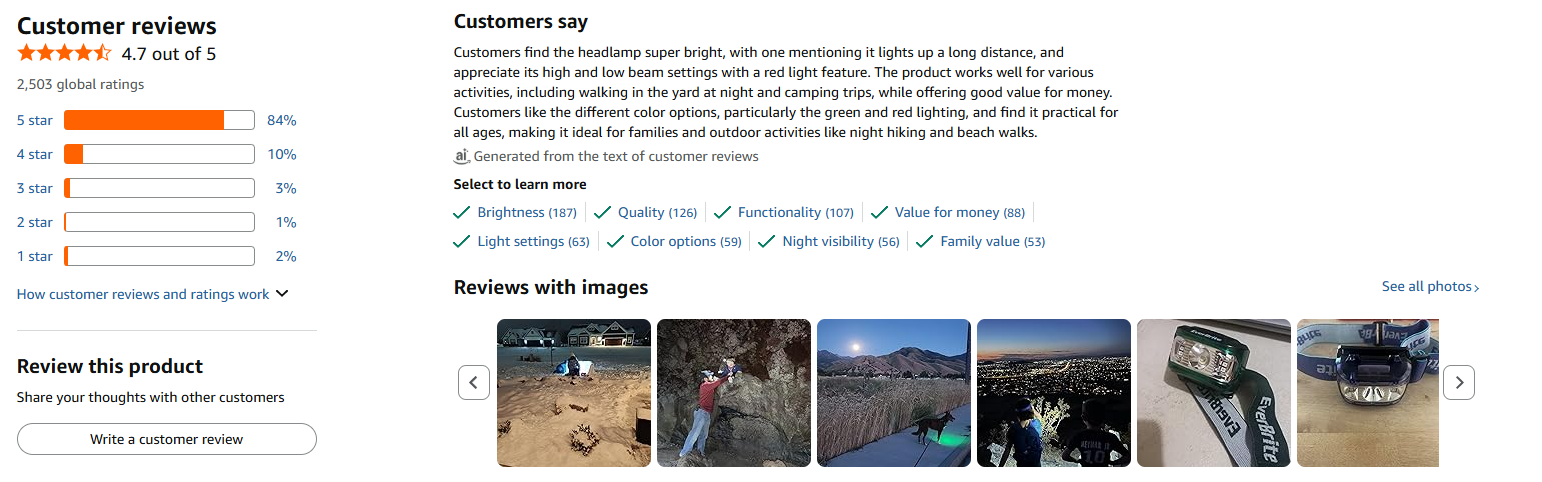Expand How customer reviews and ratings work

[153, 294]
